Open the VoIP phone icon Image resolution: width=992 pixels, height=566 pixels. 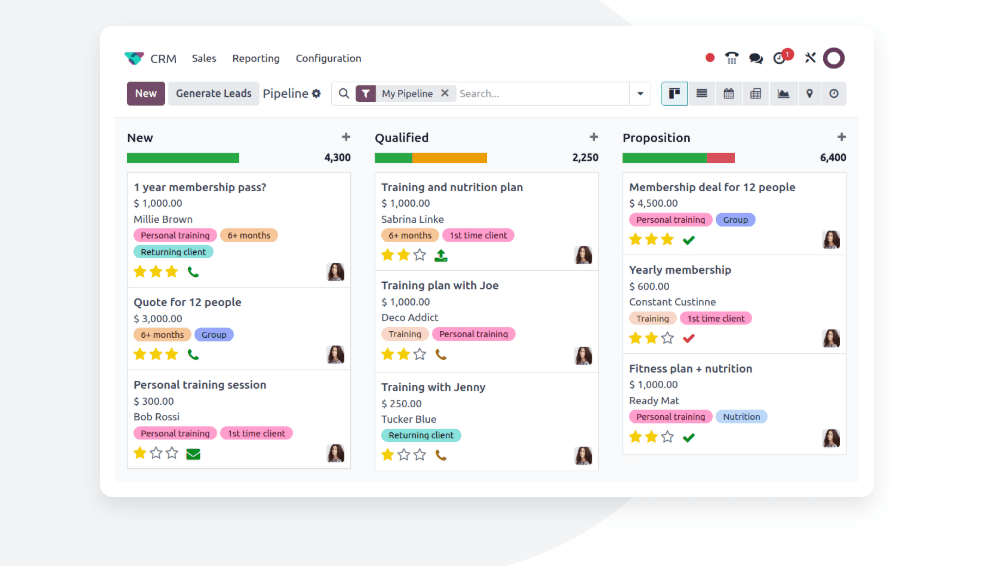[731, 58]
